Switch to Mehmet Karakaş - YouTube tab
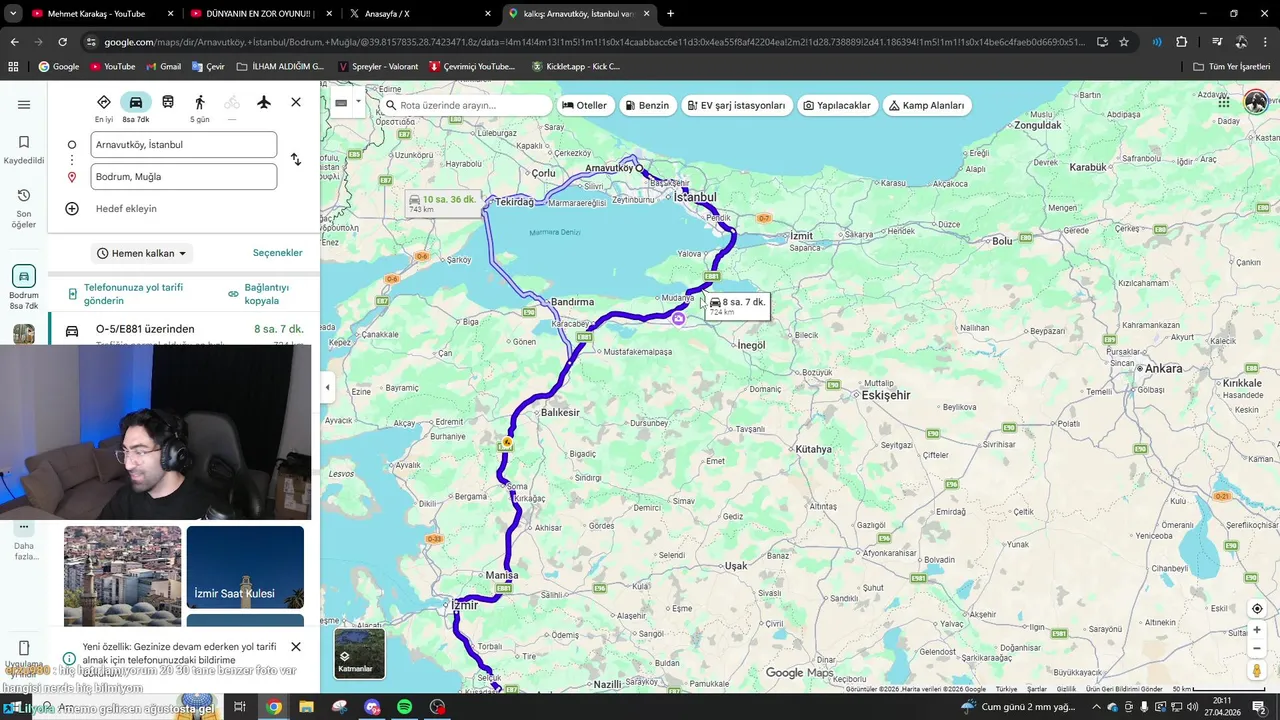This screenshot has width=1280, height=720. [103, 14]
